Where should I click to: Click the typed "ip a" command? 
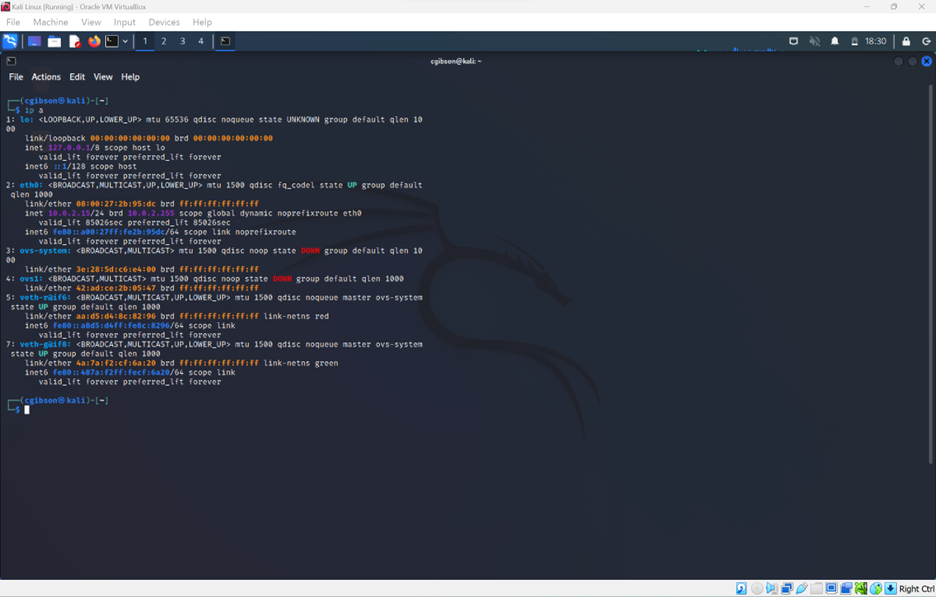coord(34,110)
